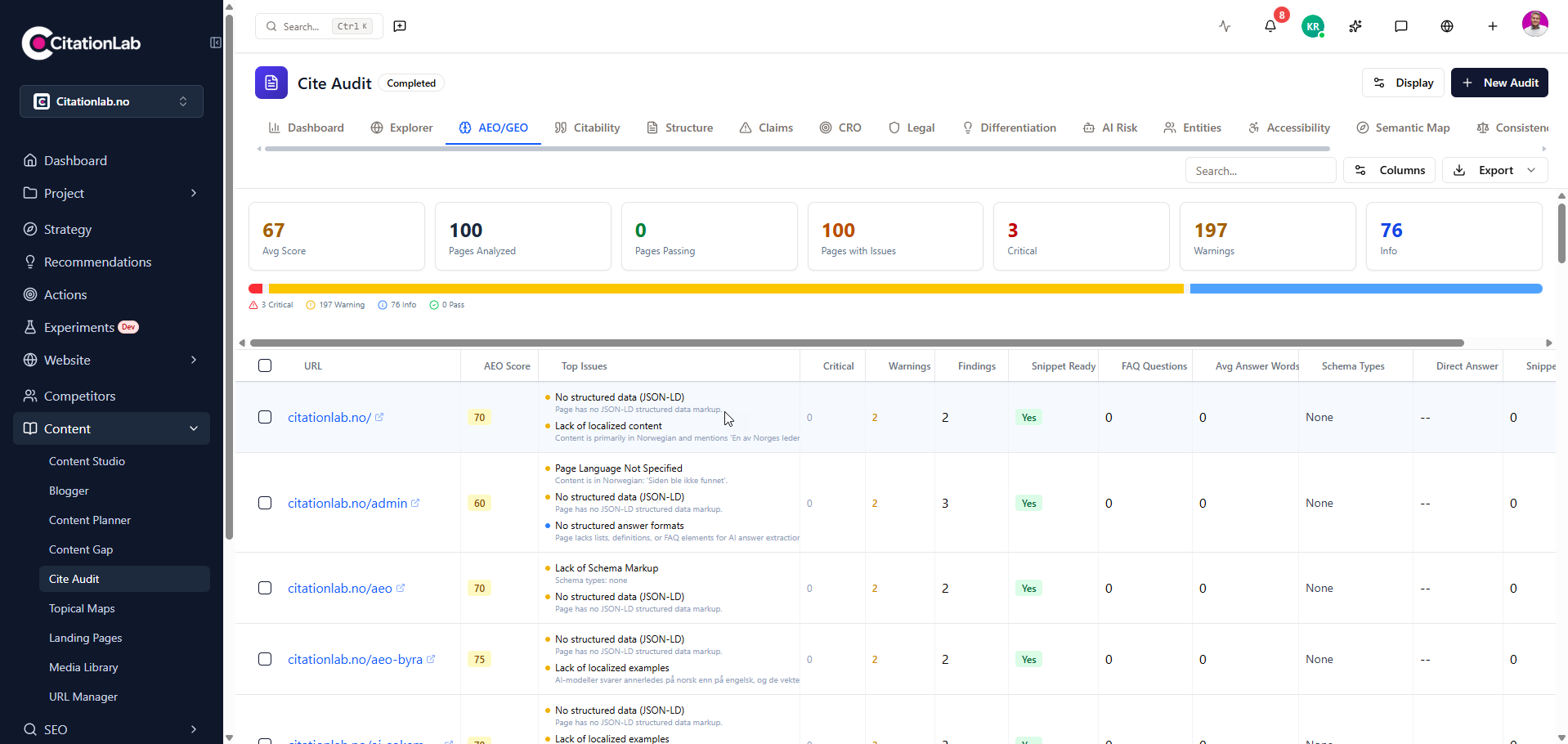Click the KR user avatar
This screenshot has width=1568, height=744.
coord(1313,26)
